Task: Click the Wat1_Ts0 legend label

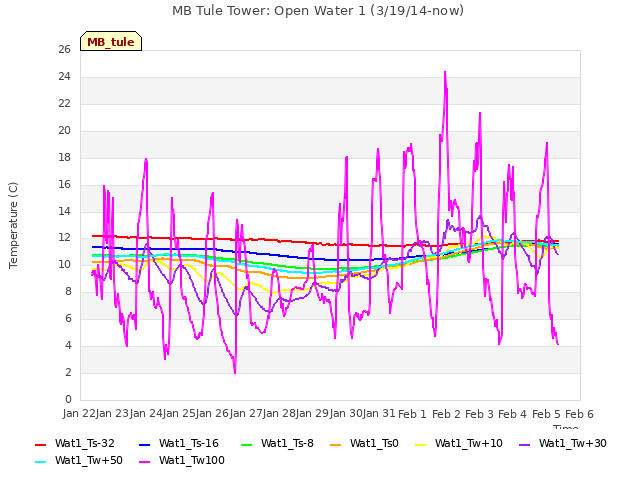Action: tap(374, 443)
